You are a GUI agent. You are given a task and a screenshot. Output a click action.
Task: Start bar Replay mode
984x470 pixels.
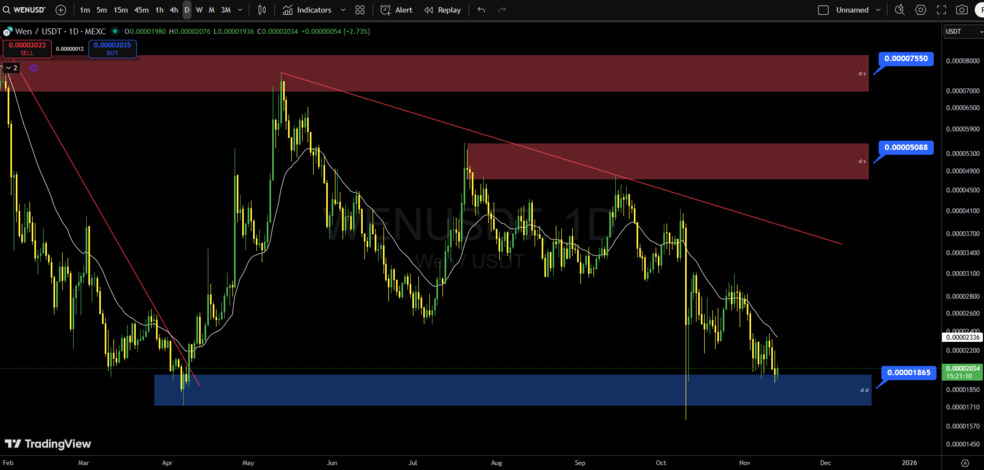pos(443,10)
